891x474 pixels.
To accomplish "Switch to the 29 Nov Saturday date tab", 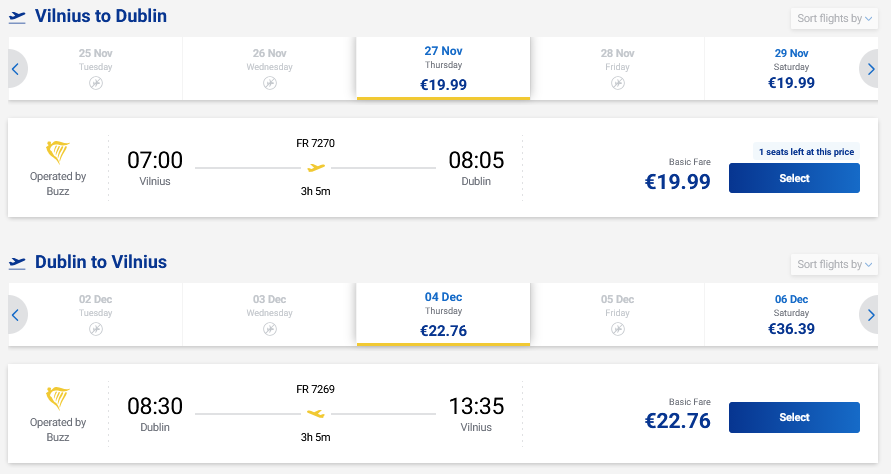I will (791, 68).
